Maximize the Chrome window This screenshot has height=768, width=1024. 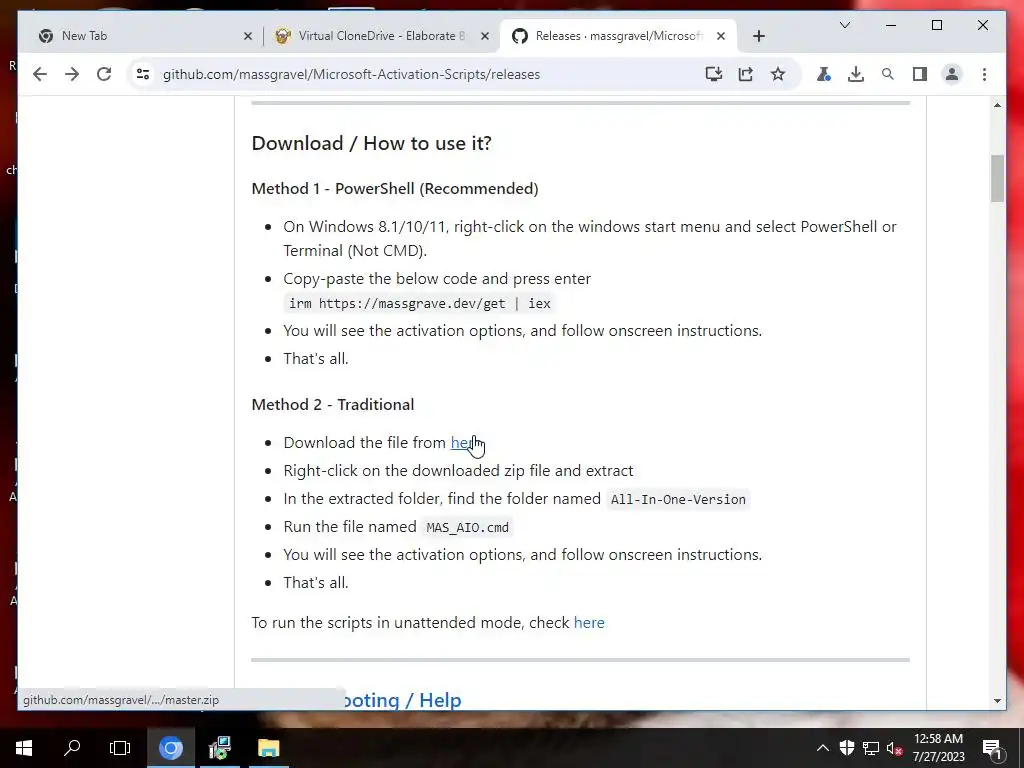coord(936,25)
